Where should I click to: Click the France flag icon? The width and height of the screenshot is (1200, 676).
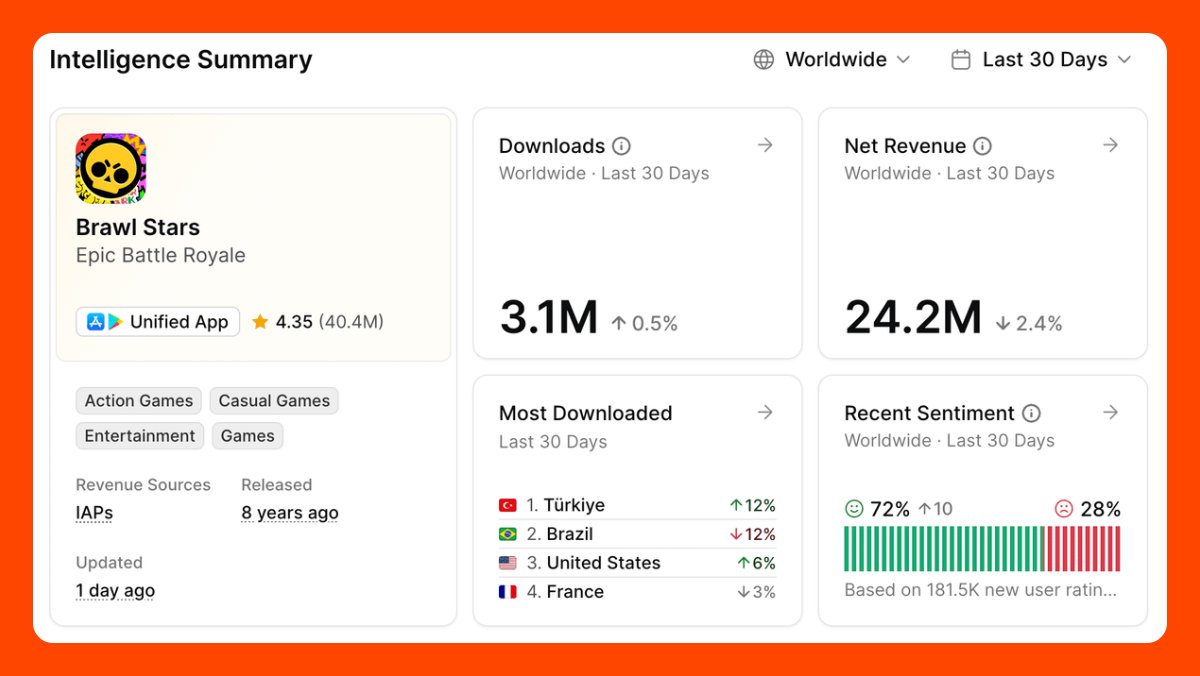[508, 592]
